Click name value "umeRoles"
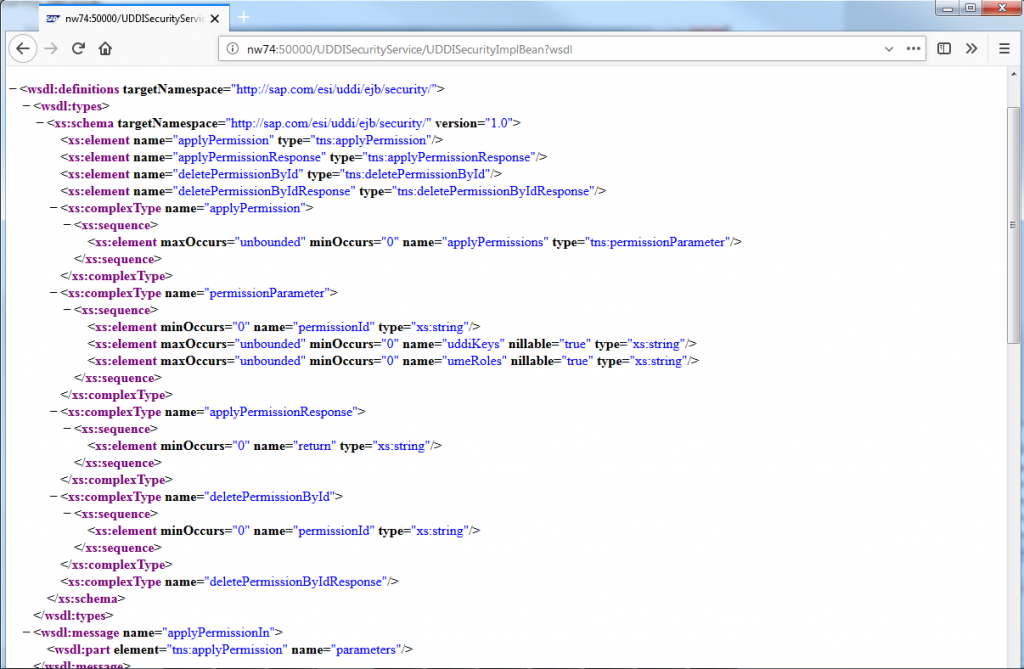Image resolution: width=1024 pixels, height=669 pixels. pyautogui.click(x=474, y=361)
